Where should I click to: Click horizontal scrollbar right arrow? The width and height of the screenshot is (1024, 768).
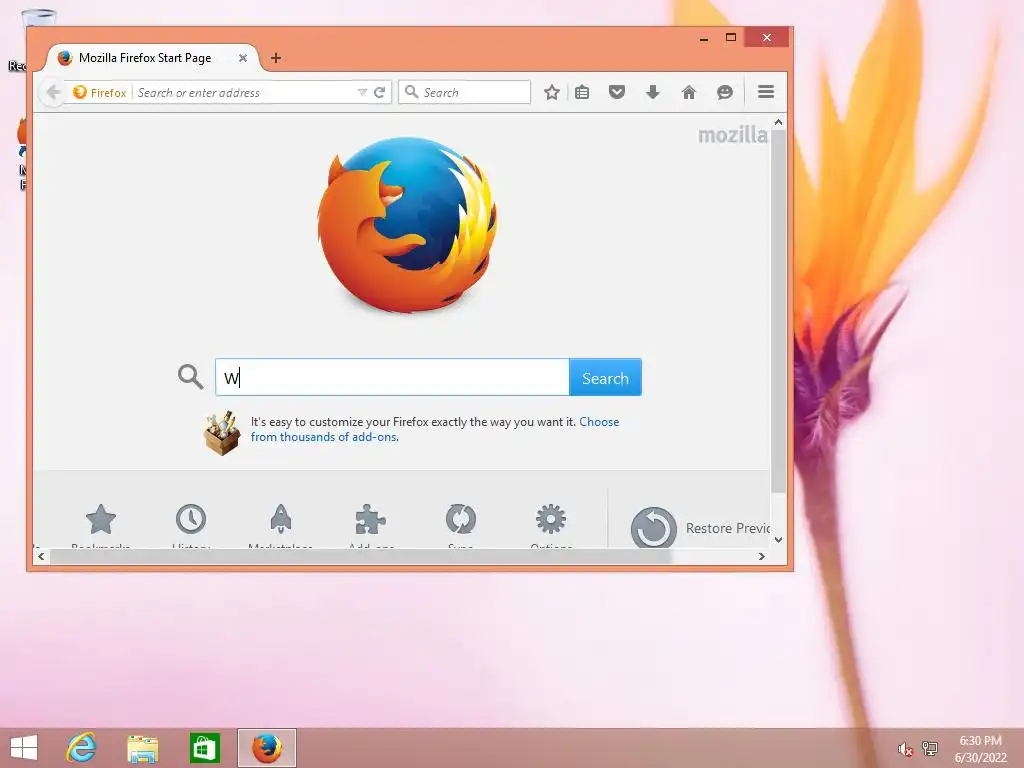point(761,556)
